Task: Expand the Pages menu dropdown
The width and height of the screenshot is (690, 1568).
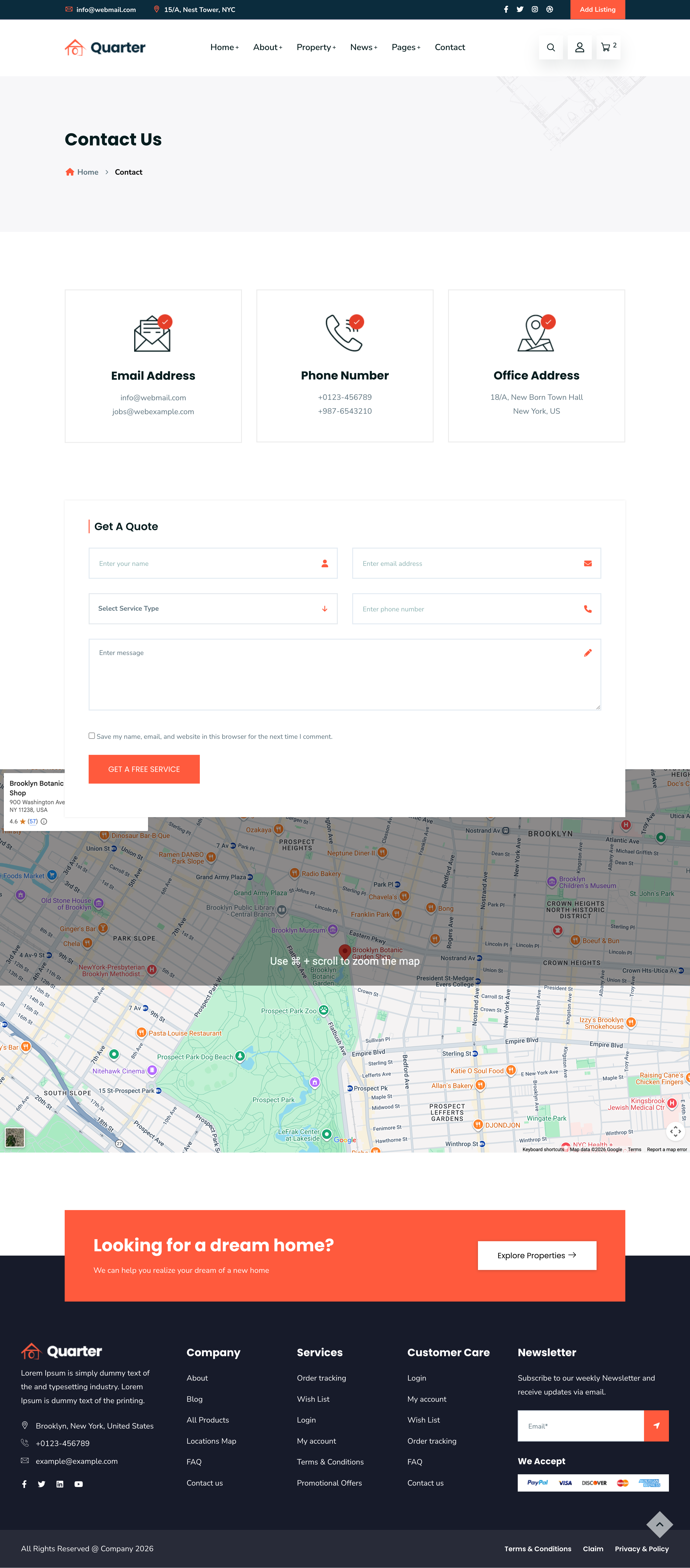Action: pyautogui.click(x=405, y=47)
